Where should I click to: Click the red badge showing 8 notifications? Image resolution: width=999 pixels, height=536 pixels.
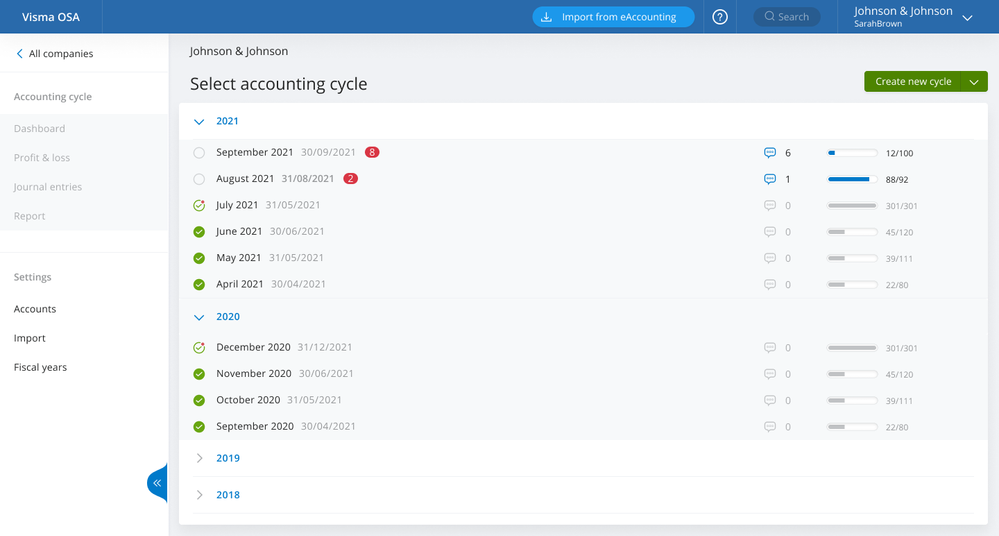click(372, 152)
